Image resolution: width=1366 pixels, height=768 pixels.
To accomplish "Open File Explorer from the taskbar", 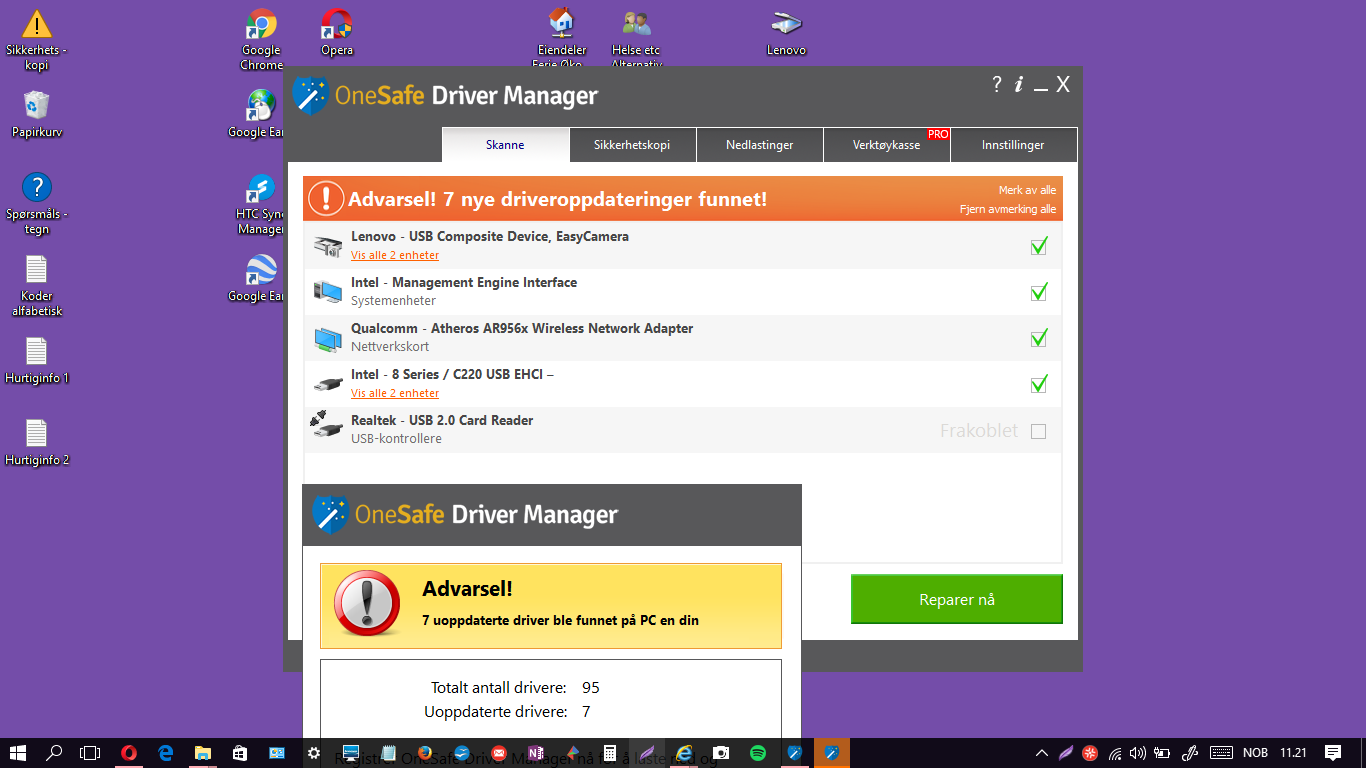I will click(202, 753).
